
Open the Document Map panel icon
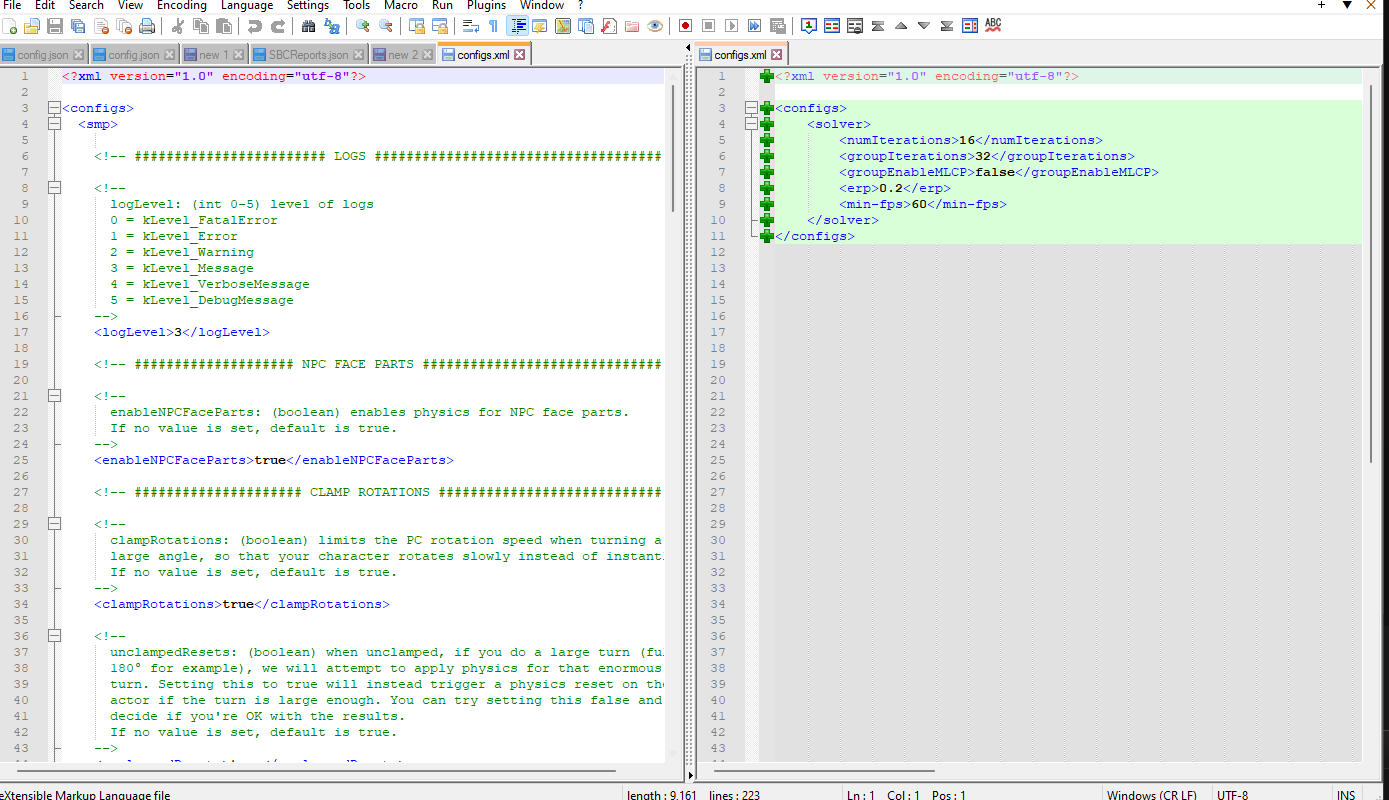[563, 26]
